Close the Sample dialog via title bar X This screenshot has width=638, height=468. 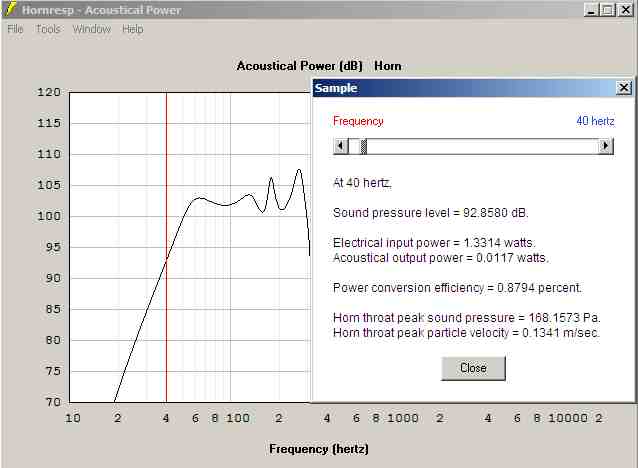point(623,88)
